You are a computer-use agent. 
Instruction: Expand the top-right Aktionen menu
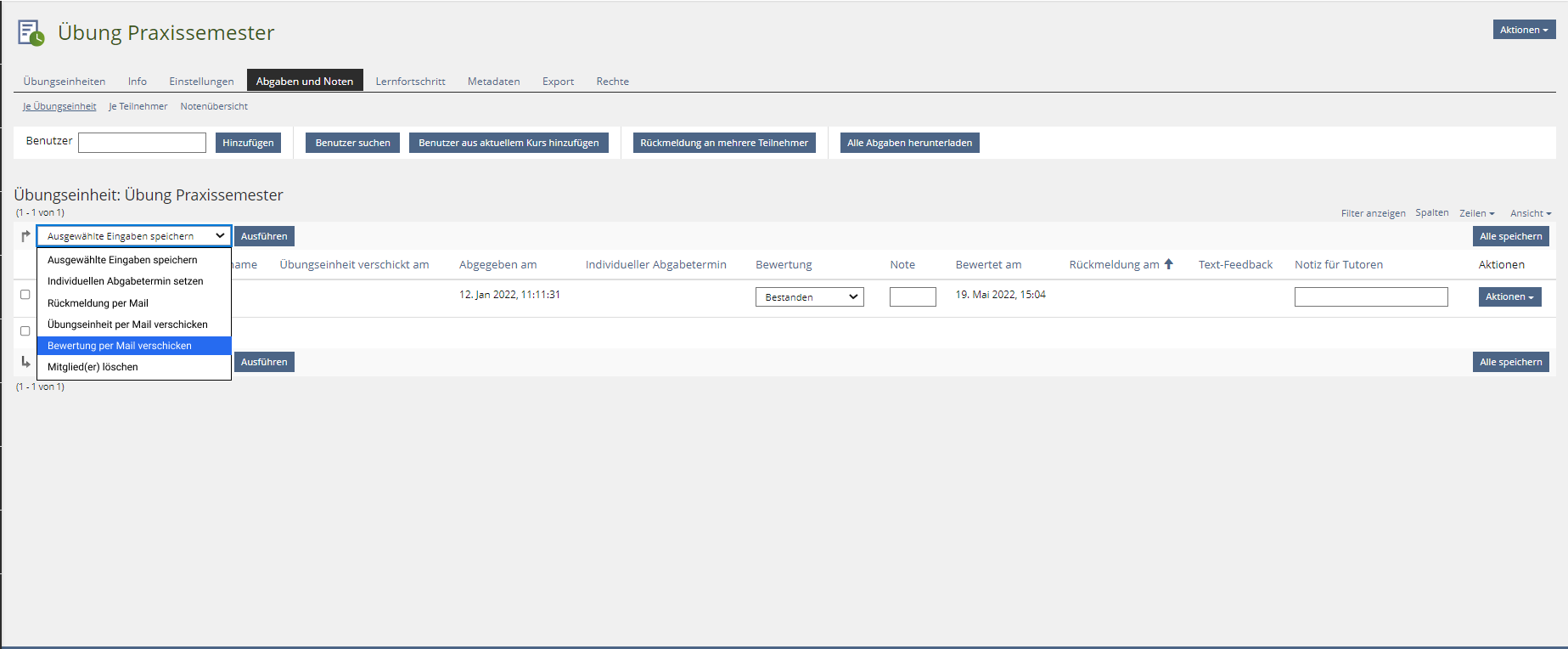pos(1524,30)
